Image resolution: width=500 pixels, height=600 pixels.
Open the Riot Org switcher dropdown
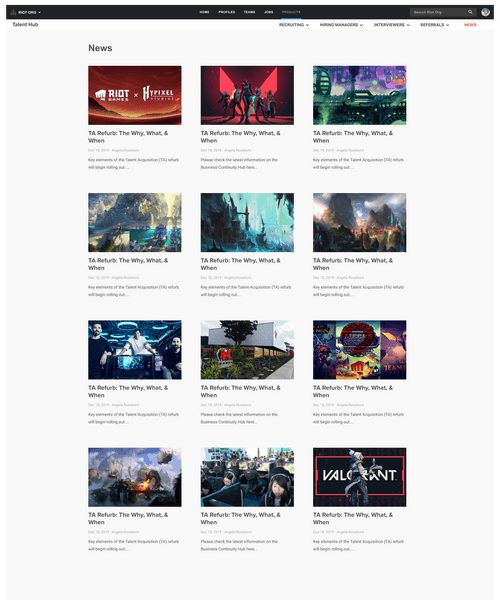click(29, 12)
